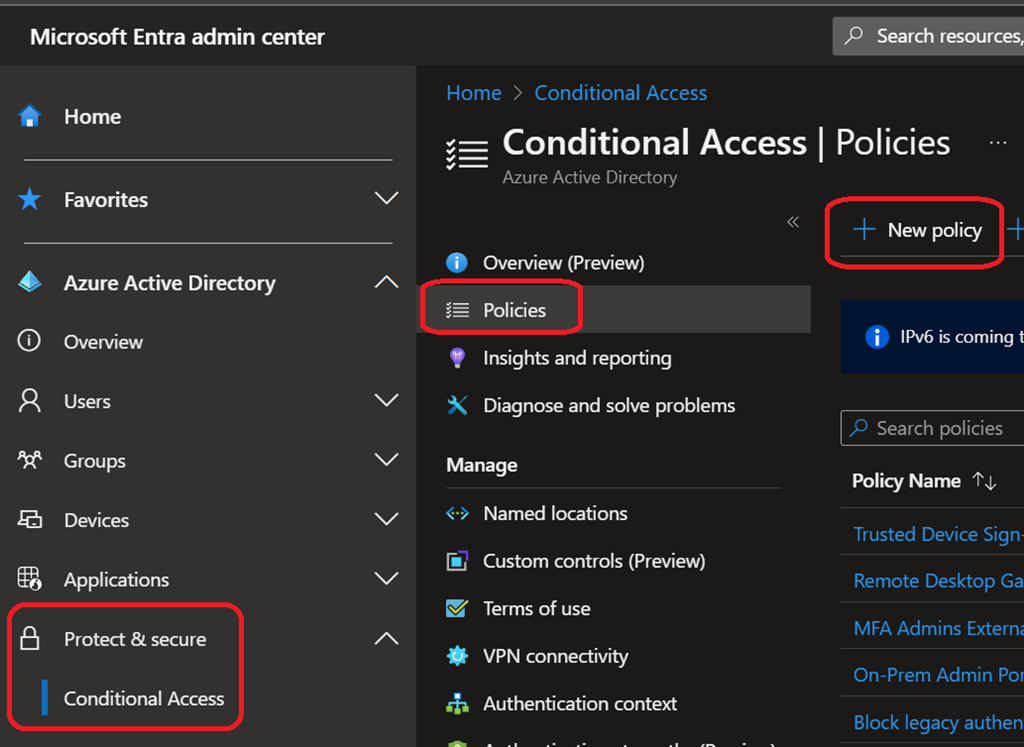Collapse the Protect & secure section
This screenshot has height=747, width=1024.
386,639
